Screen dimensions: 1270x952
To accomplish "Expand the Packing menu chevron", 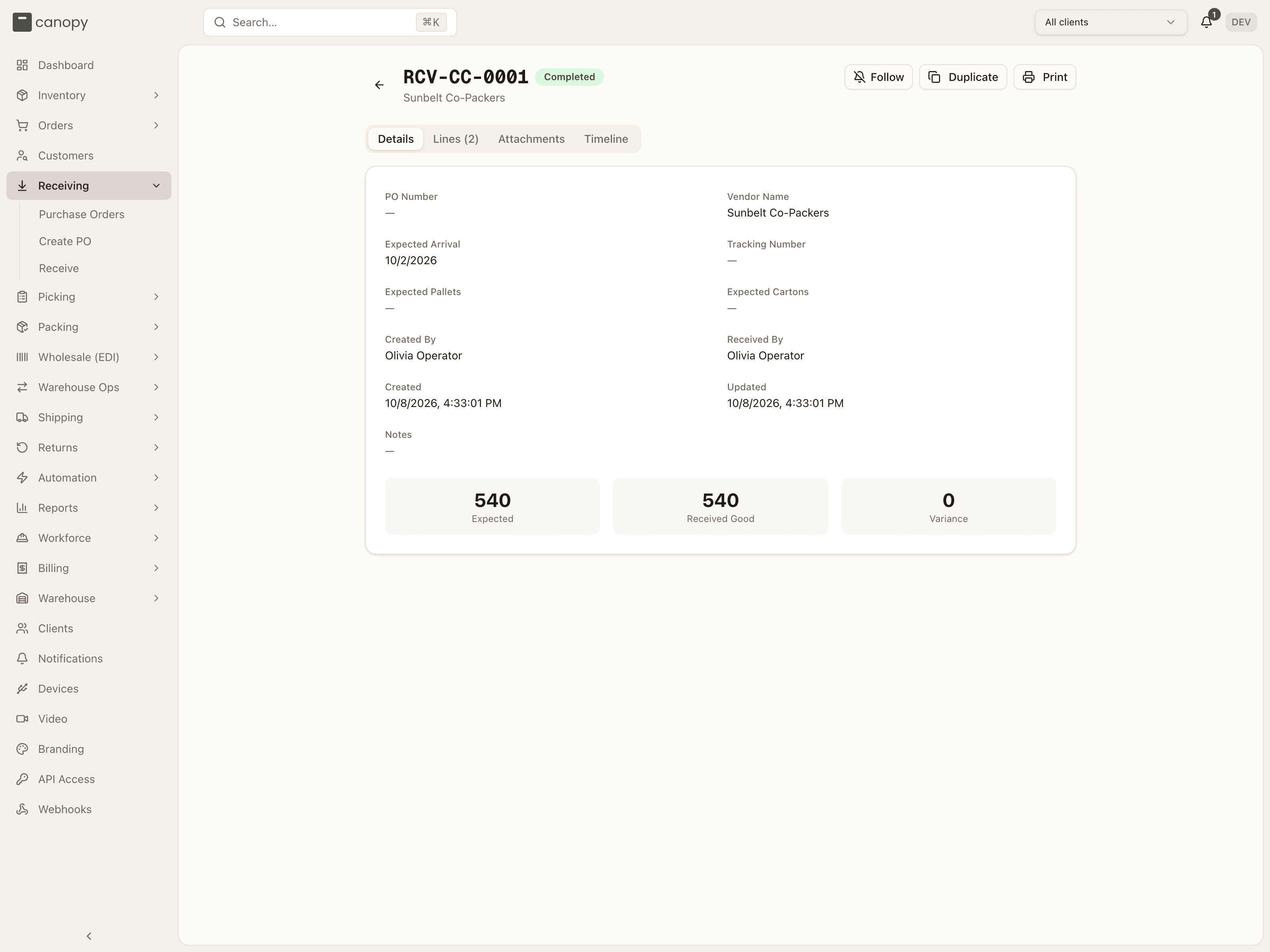I will pyautogui.click(x=156, y=326).
